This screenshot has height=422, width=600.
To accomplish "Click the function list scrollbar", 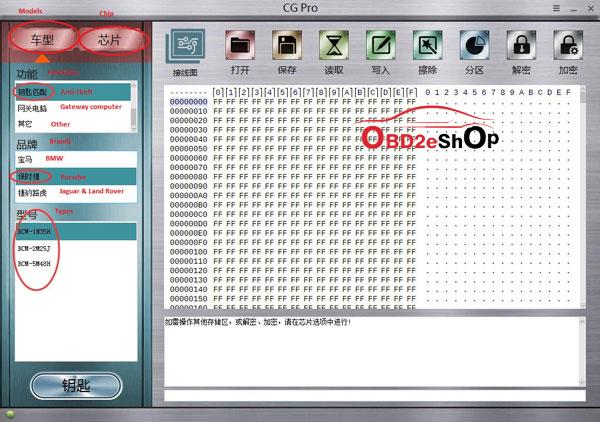I will click(134, 107).
